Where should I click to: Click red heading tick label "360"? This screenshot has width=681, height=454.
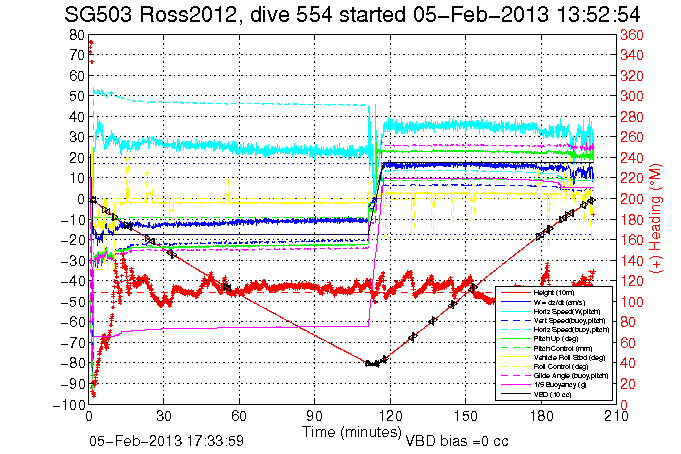631,35
